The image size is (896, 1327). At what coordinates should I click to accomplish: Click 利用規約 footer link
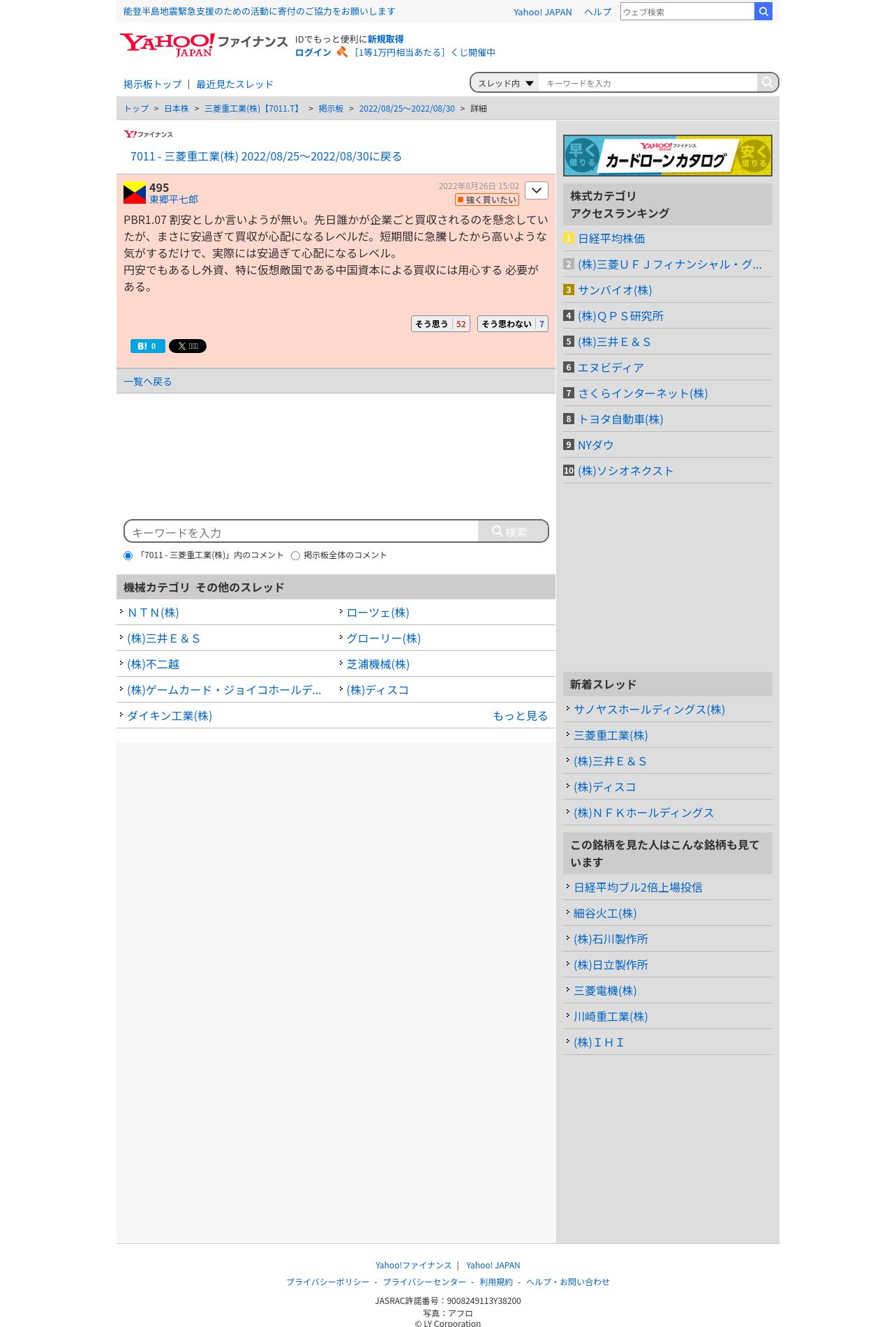(x=496, y=1282)
